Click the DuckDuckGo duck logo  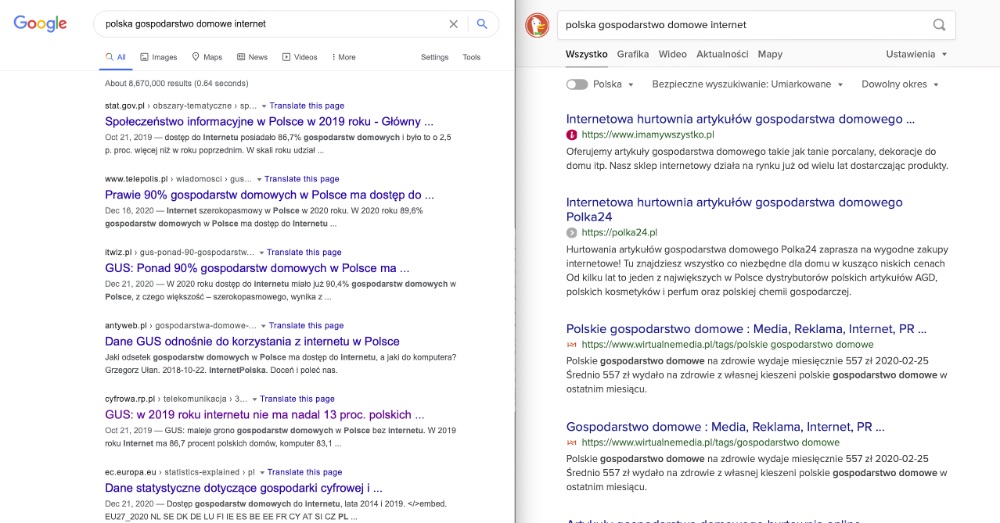(x=537, y=25)
